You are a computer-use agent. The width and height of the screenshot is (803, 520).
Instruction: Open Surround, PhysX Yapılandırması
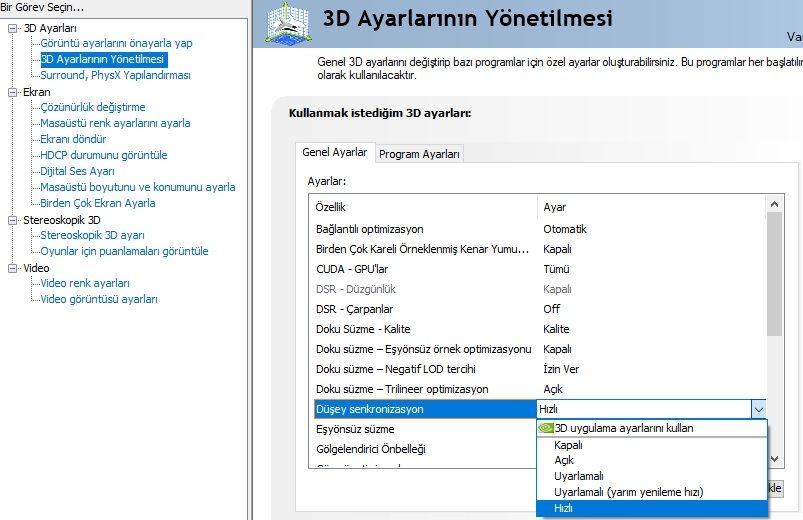point(115,75)
